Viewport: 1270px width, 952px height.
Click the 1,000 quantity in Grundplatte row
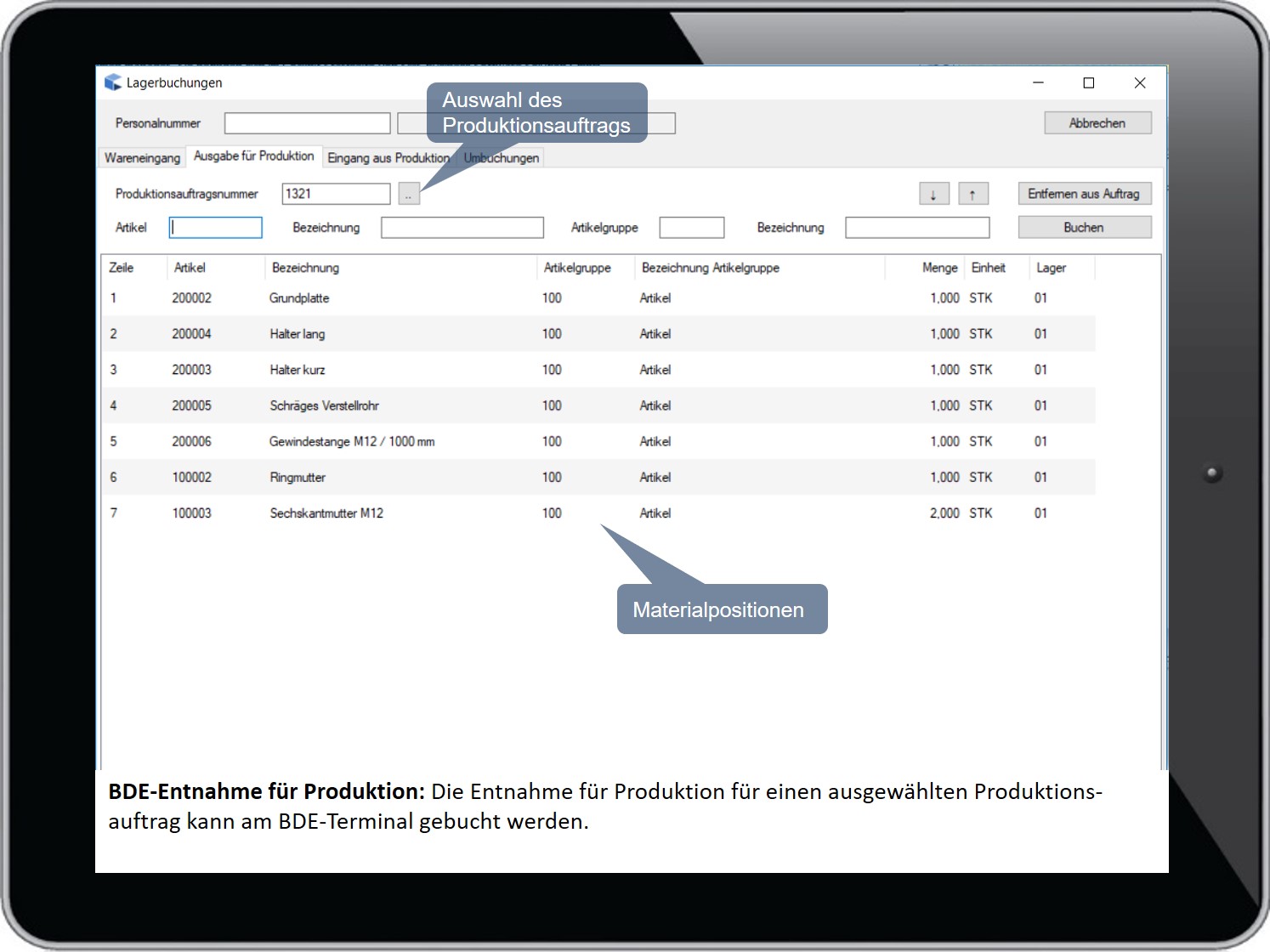click(944, 298)
